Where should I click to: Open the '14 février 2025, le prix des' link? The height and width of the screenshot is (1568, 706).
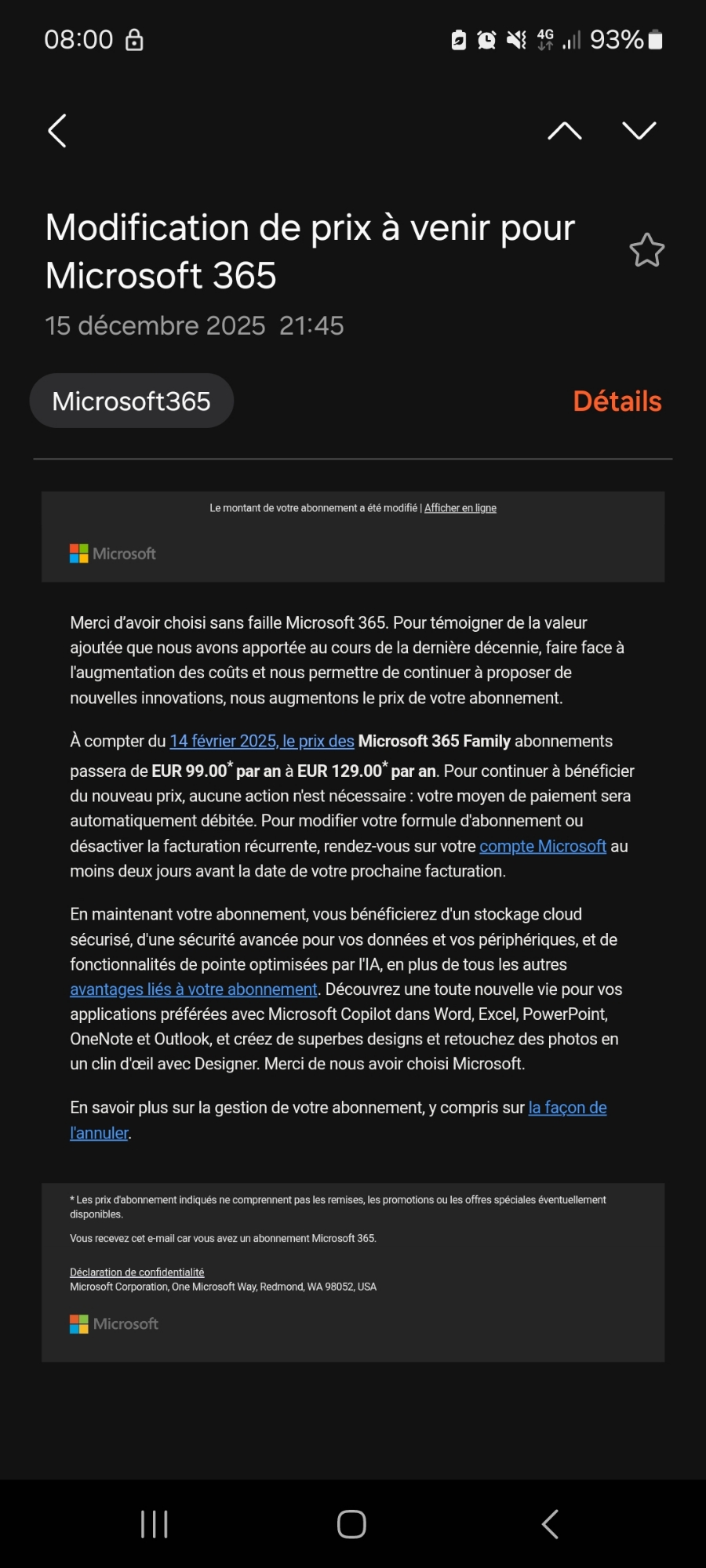coord(262,741)
